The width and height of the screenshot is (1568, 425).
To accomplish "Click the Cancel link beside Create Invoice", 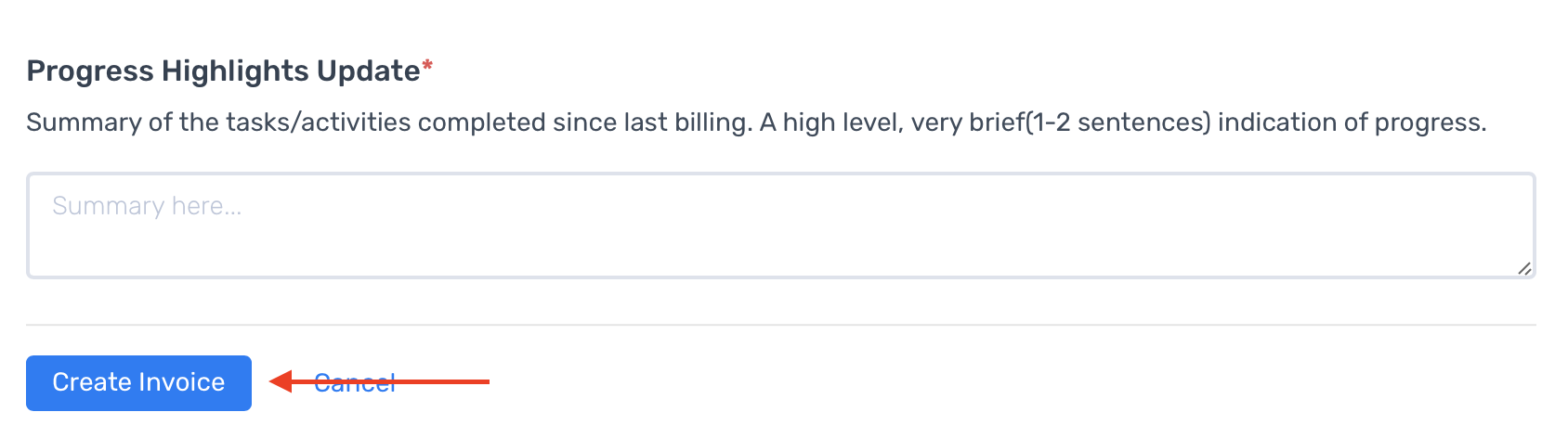I will (x=355, y=382).
